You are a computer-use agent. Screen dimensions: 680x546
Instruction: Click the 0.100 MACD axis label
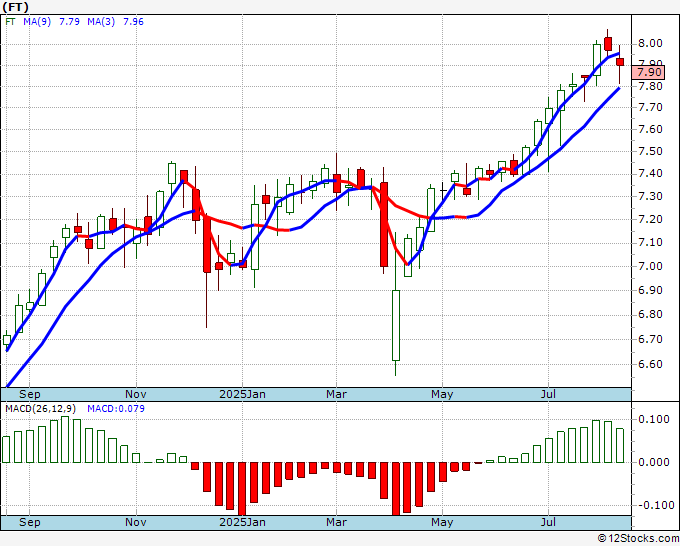[654, 419]
